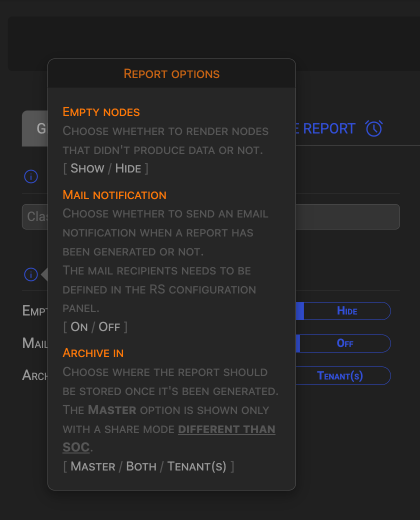Click the blue handle left of Hide

(x=300, y=311)
